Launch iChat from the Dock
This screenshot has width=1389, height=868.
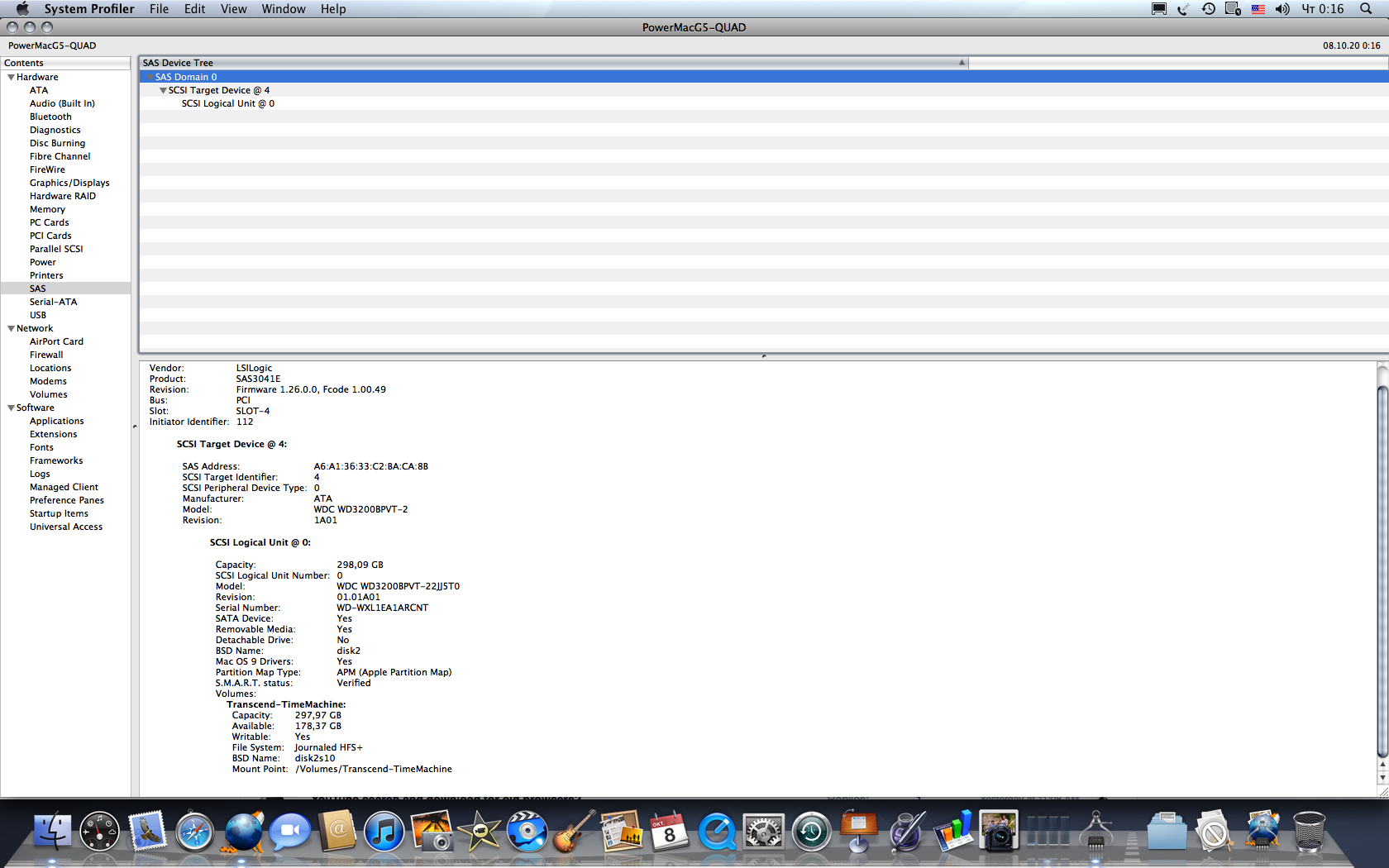tap(289, 831)
